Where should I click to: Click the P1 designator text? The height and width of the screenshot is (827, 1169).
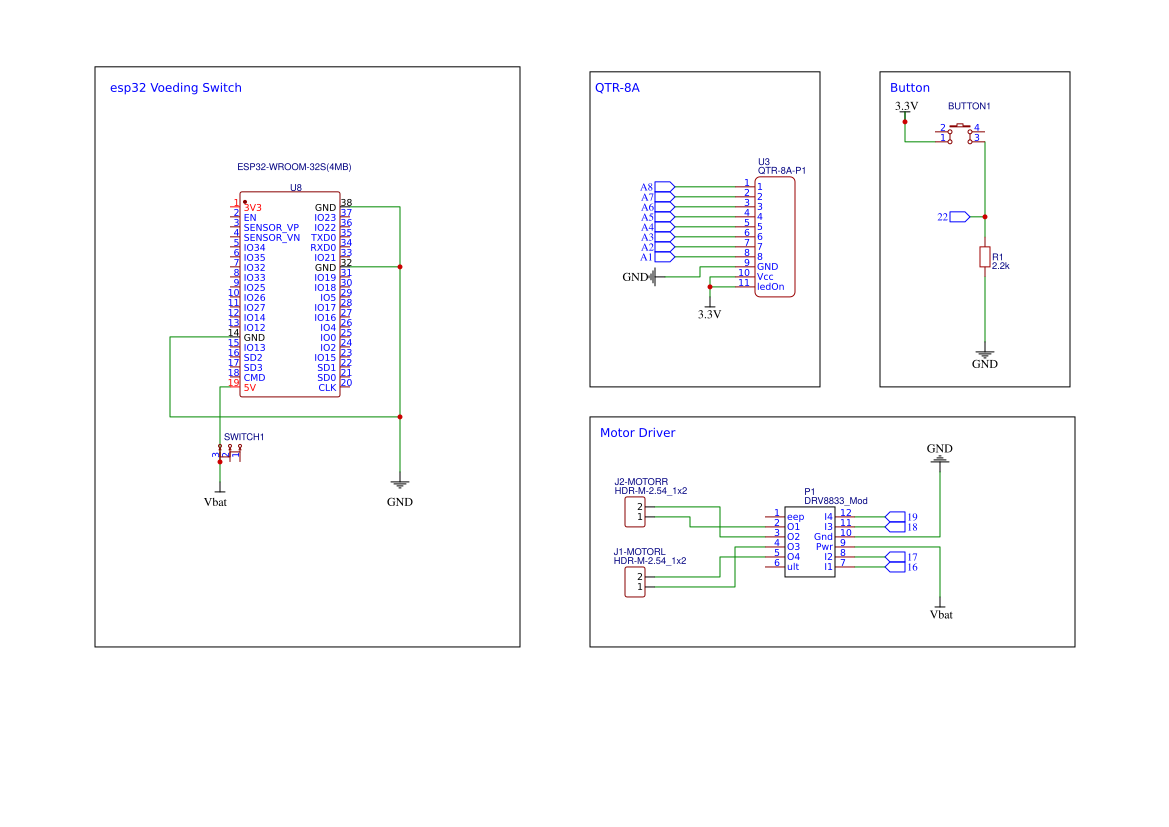pyautogui.click(x=810, y=492)
